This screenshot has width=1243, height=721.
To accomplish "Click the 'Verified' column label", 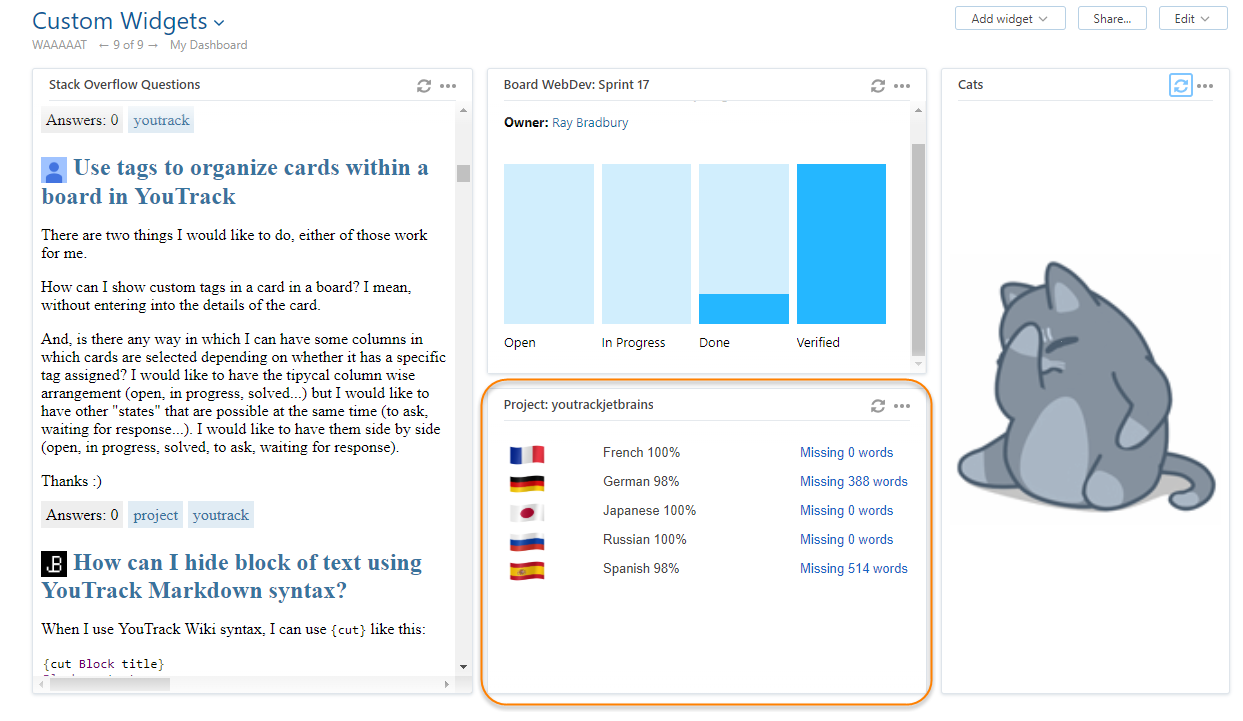I will [818, 342].
